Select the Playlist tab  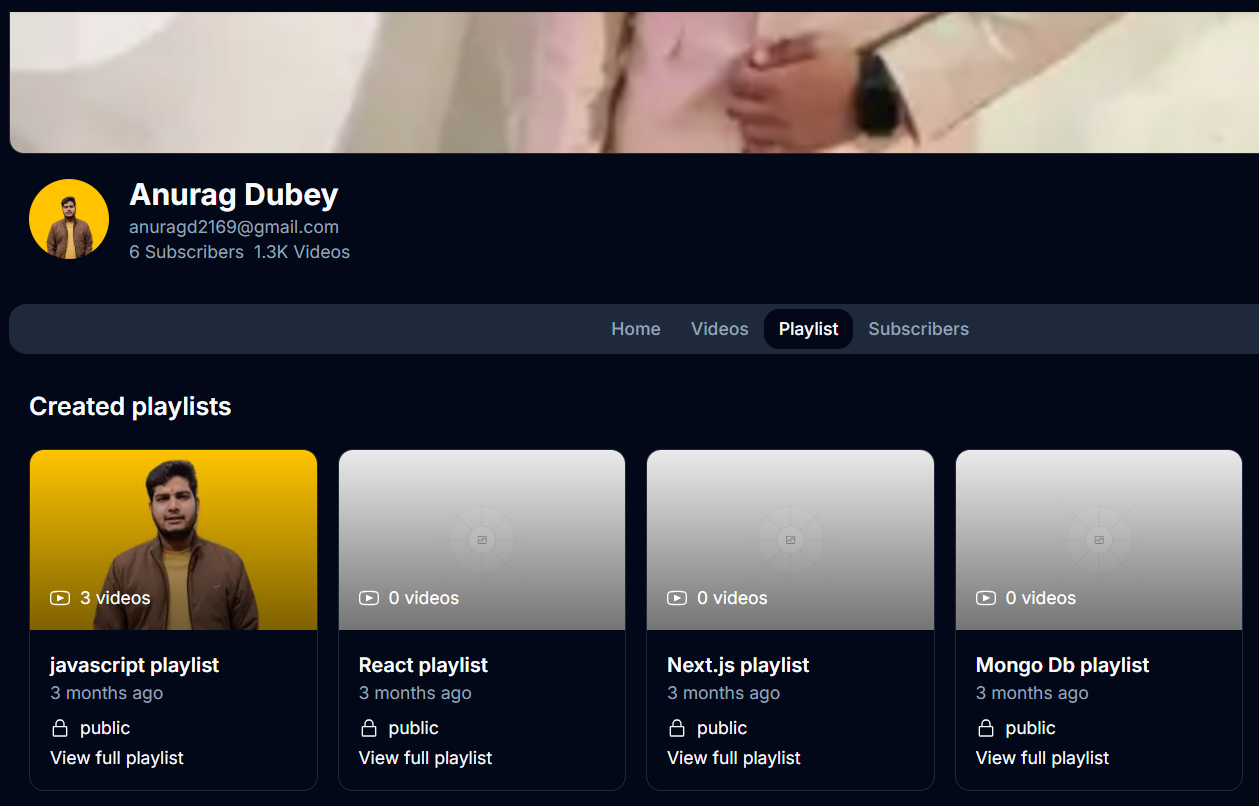coord(808,329)
